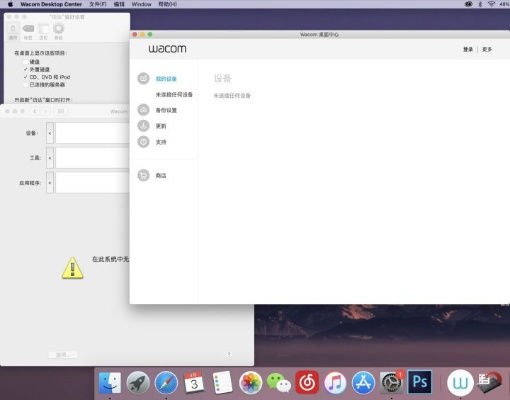
Task: Open the File (文件) menu
Action: (98, 4)
